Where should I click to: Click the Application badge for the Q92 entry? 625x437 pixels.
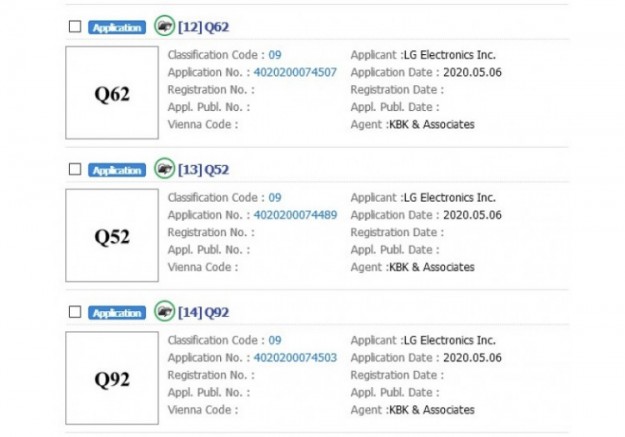coord(117,313)
